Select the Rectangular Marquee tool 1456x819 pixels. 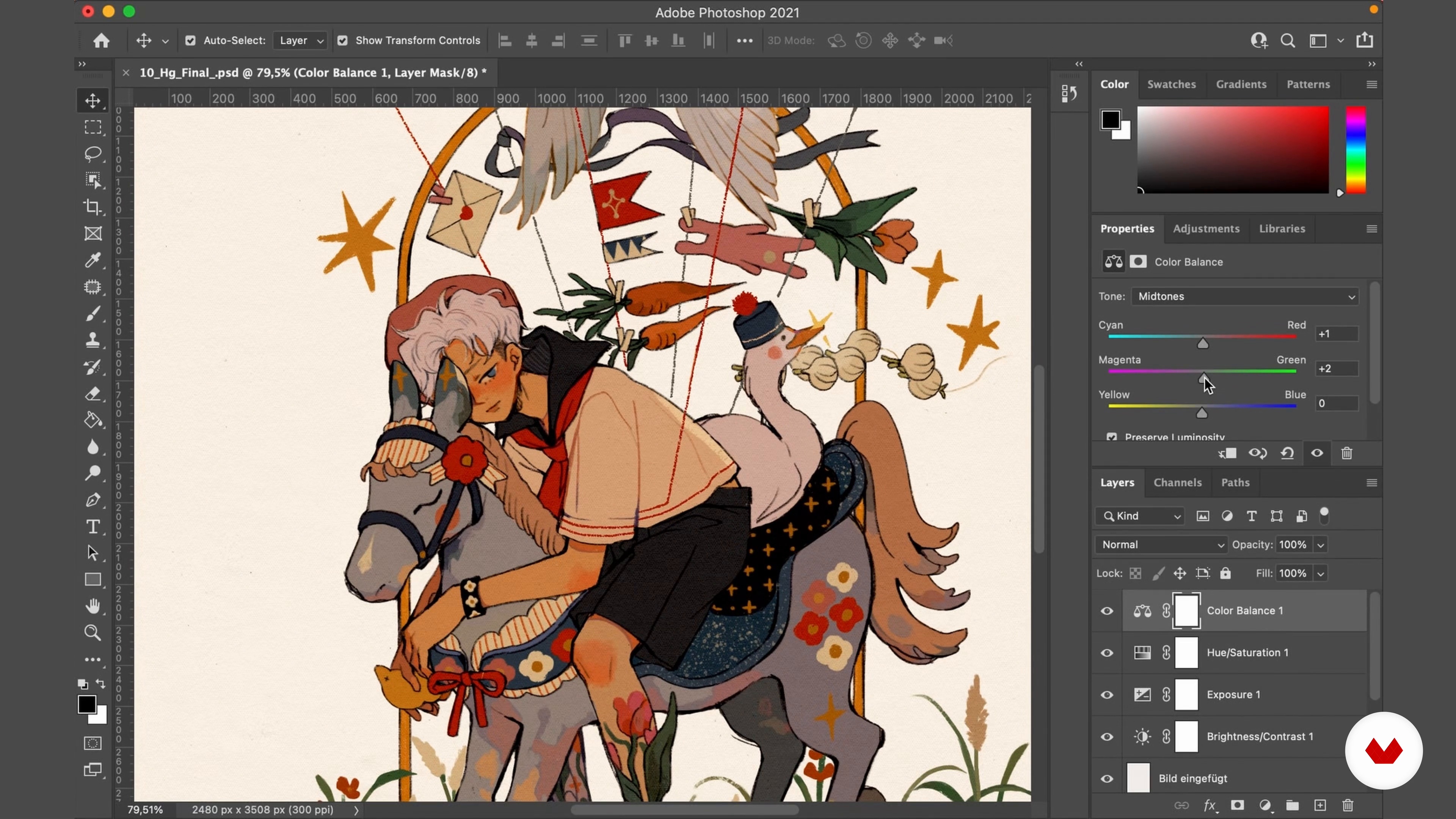tap(93, 127)
